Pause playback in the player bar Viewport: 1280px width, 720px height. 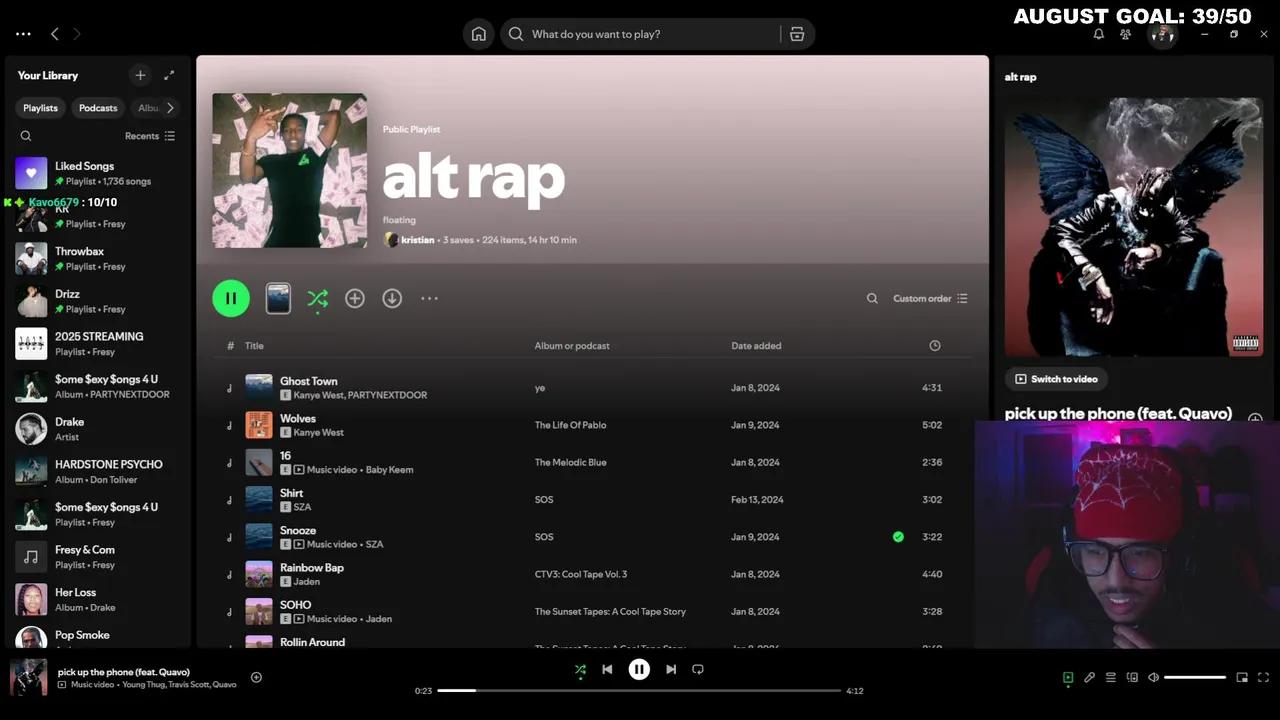pos(639,670)
